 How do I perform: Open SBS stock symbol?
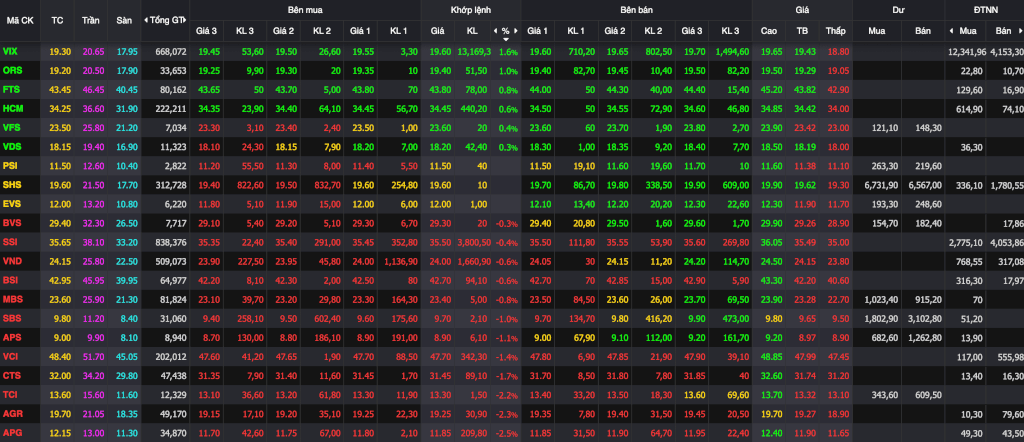(12, 319)
